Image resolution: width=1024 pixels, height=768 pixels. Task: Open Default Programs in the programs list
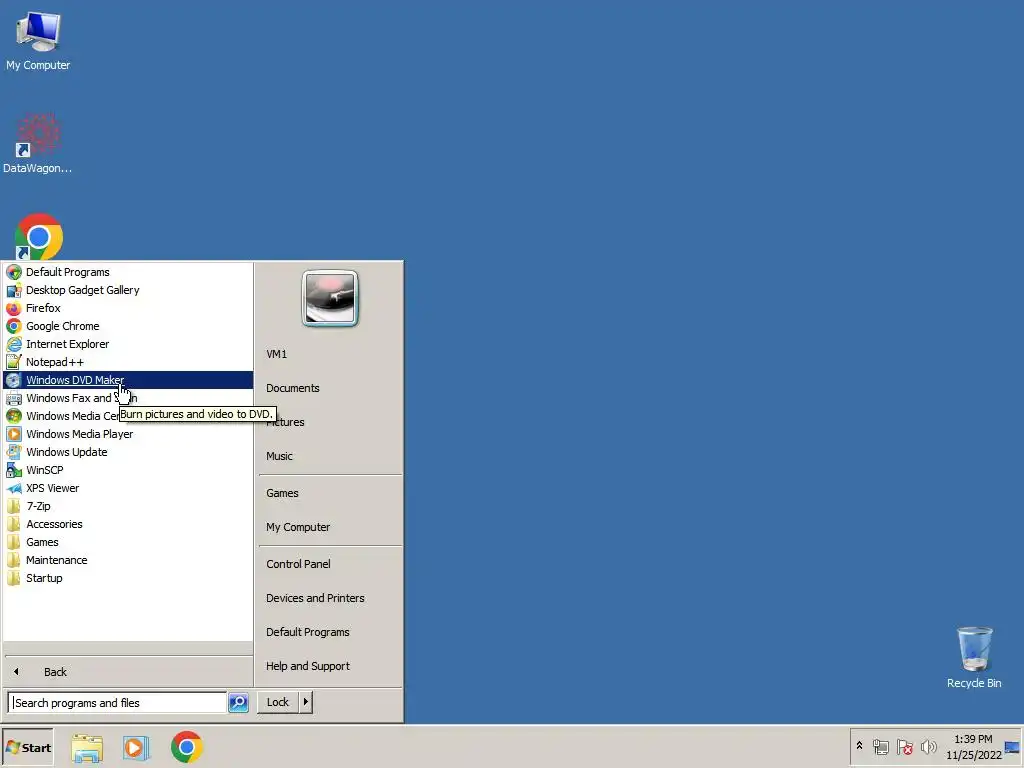click(128, 272)
